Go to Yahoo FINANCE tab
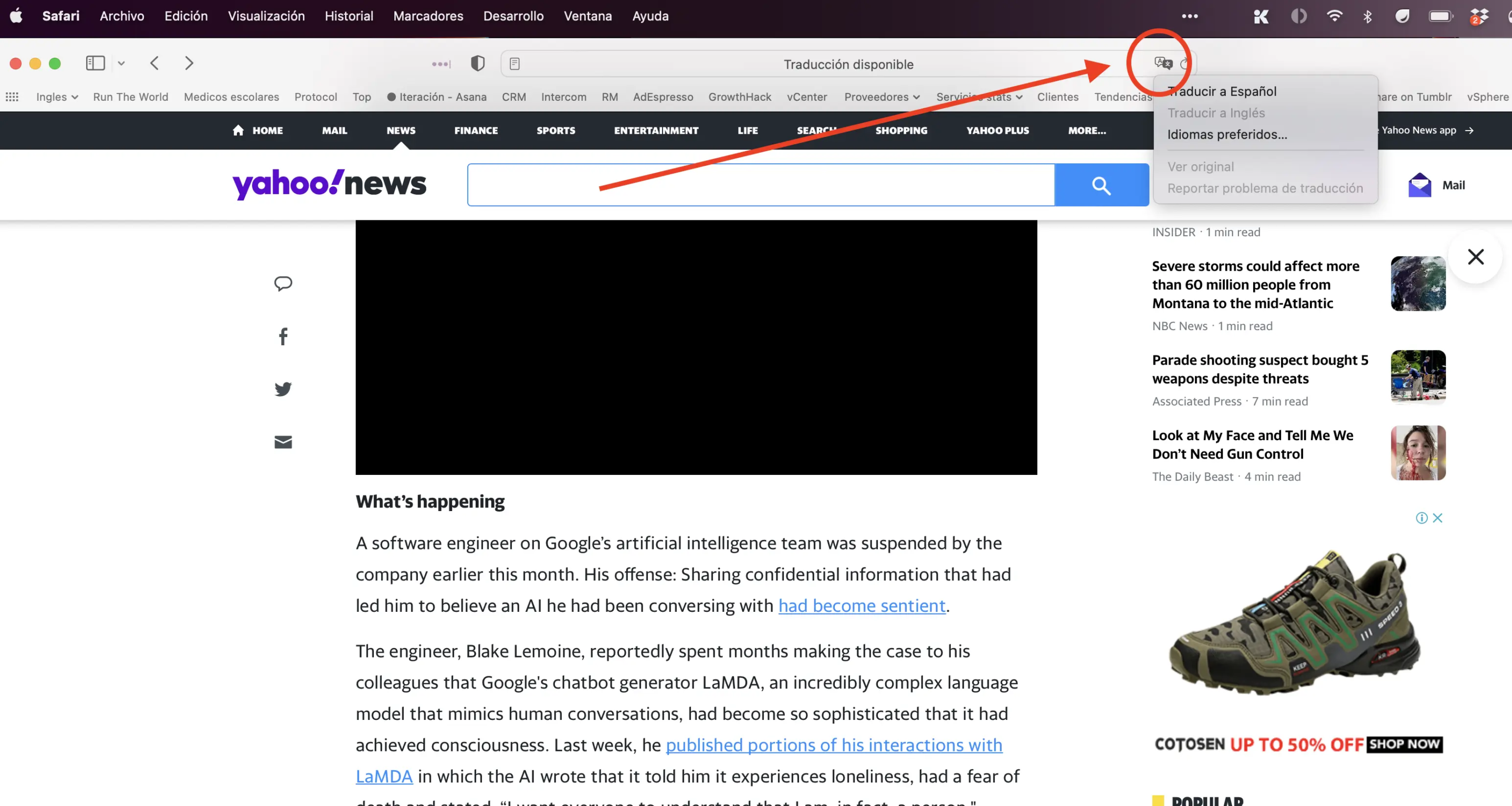Screen dimensions: 1512x806 coord(476,130)
